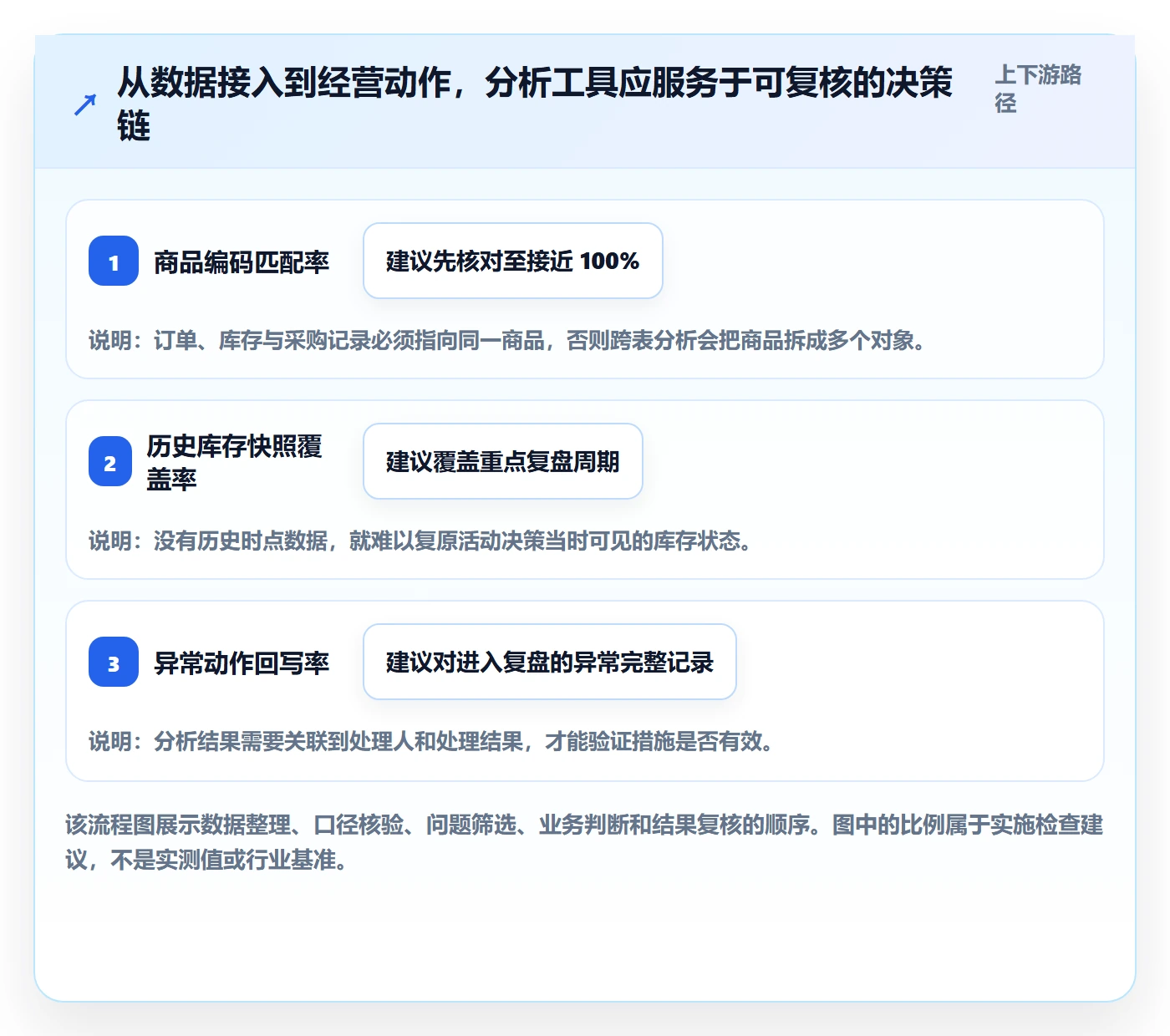Click the explanation about 没有历史时点数据
The image size is (1170, 1036).
(x=420, y=541)
